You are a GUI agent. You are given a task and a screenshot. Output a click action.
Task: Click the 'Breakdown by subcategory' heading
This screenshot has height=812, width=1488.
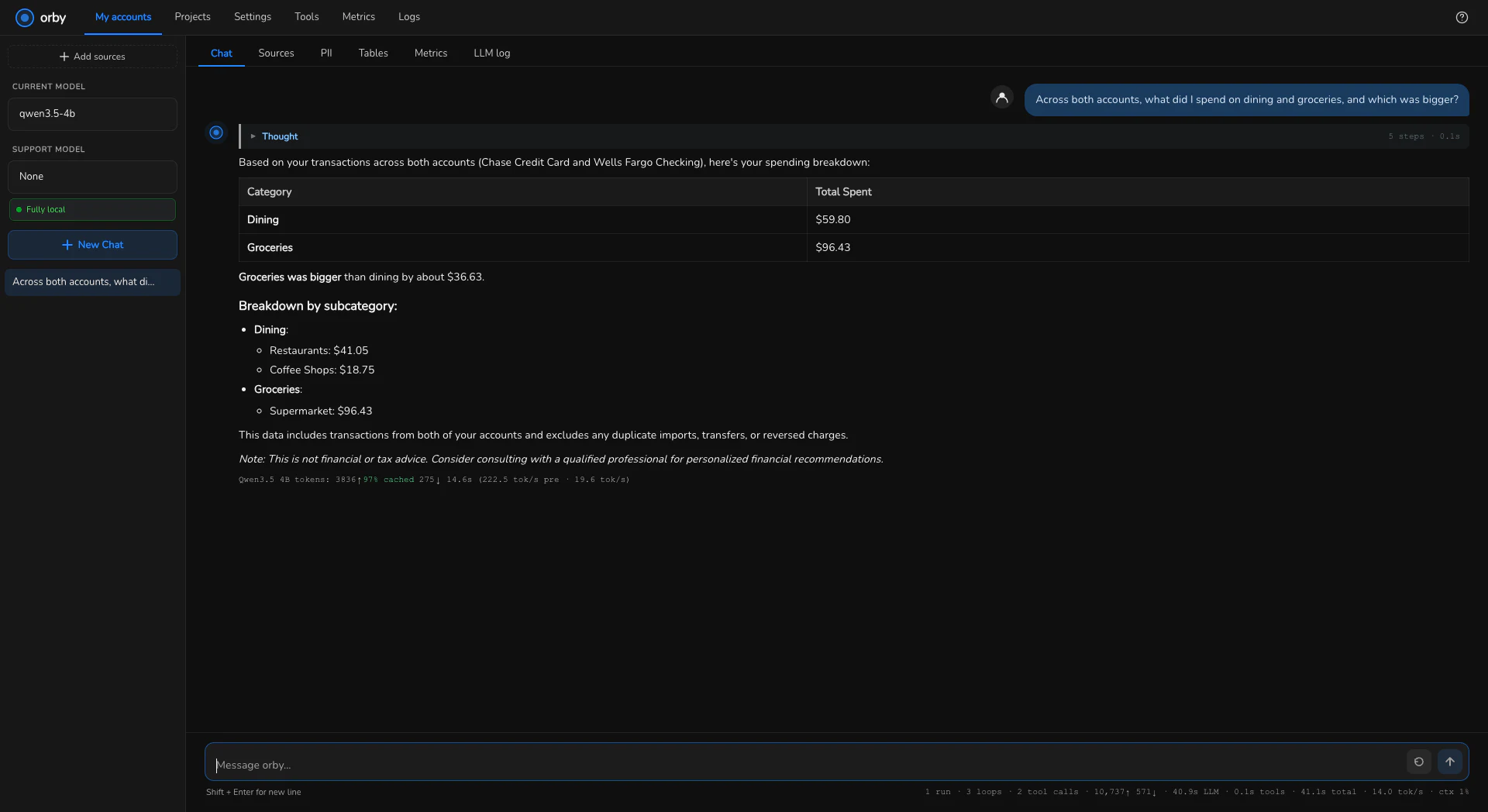(x=318, y=306)
